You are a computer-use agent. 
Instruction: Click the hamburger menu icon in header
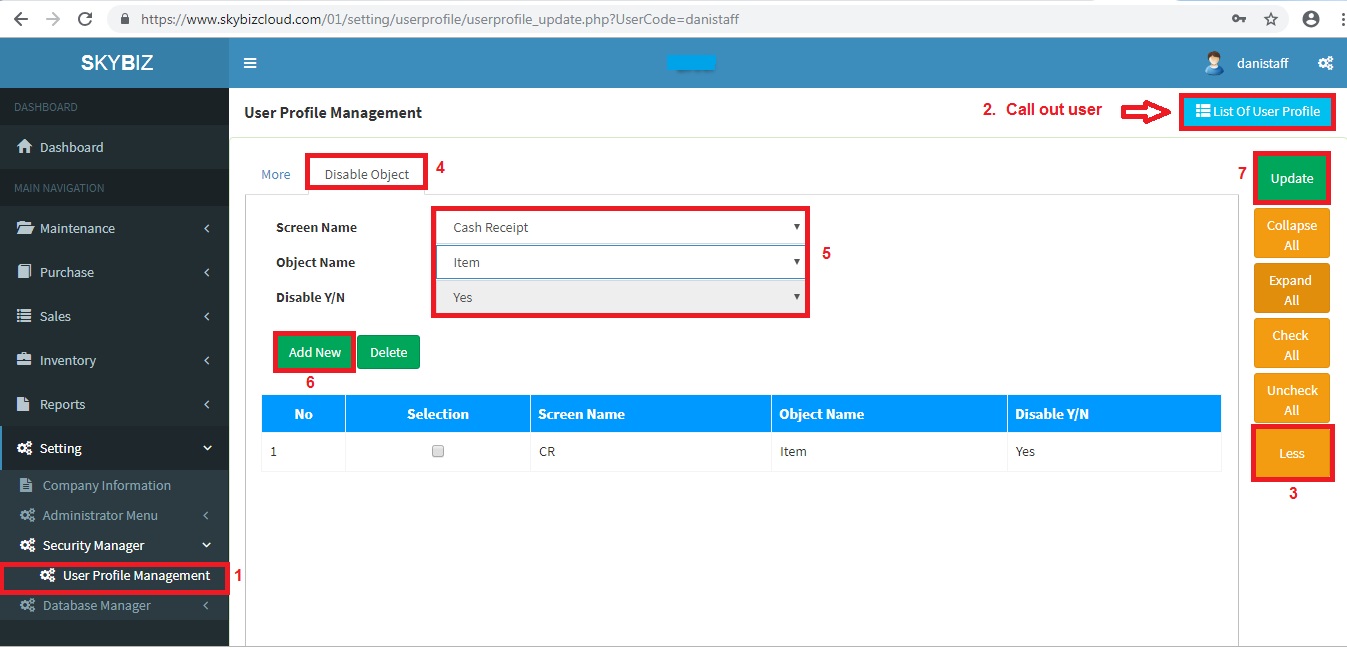tap(250, 63)
